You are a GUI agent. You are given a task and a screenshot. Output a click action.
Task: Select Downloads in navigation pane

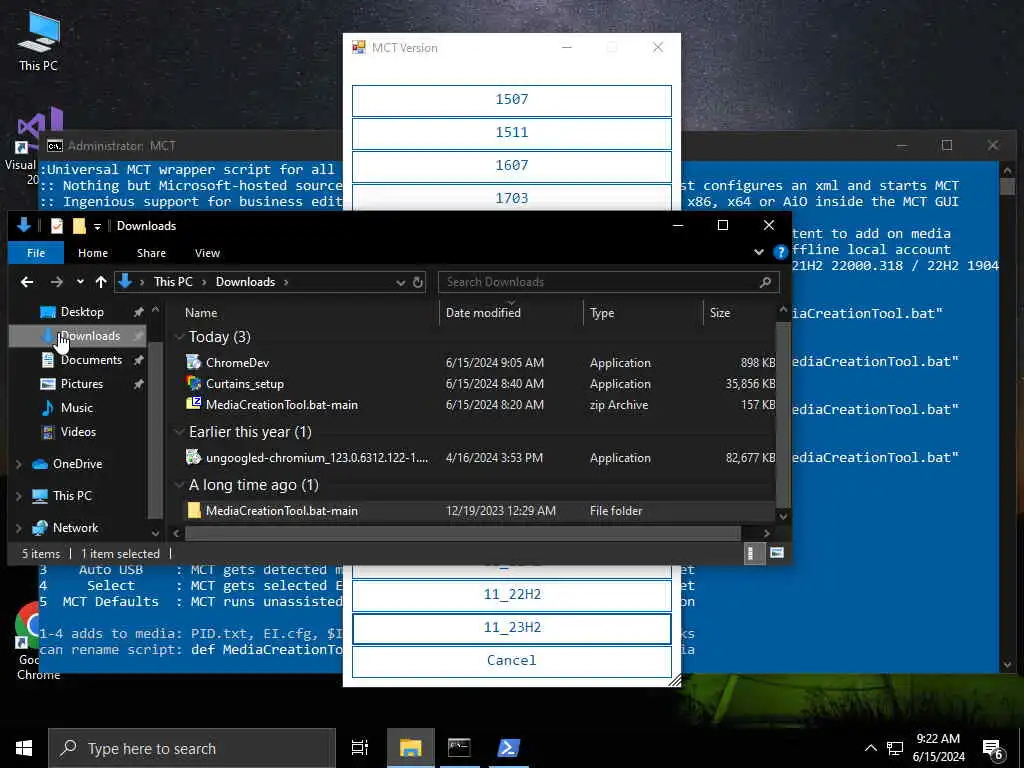coord(78,336)
